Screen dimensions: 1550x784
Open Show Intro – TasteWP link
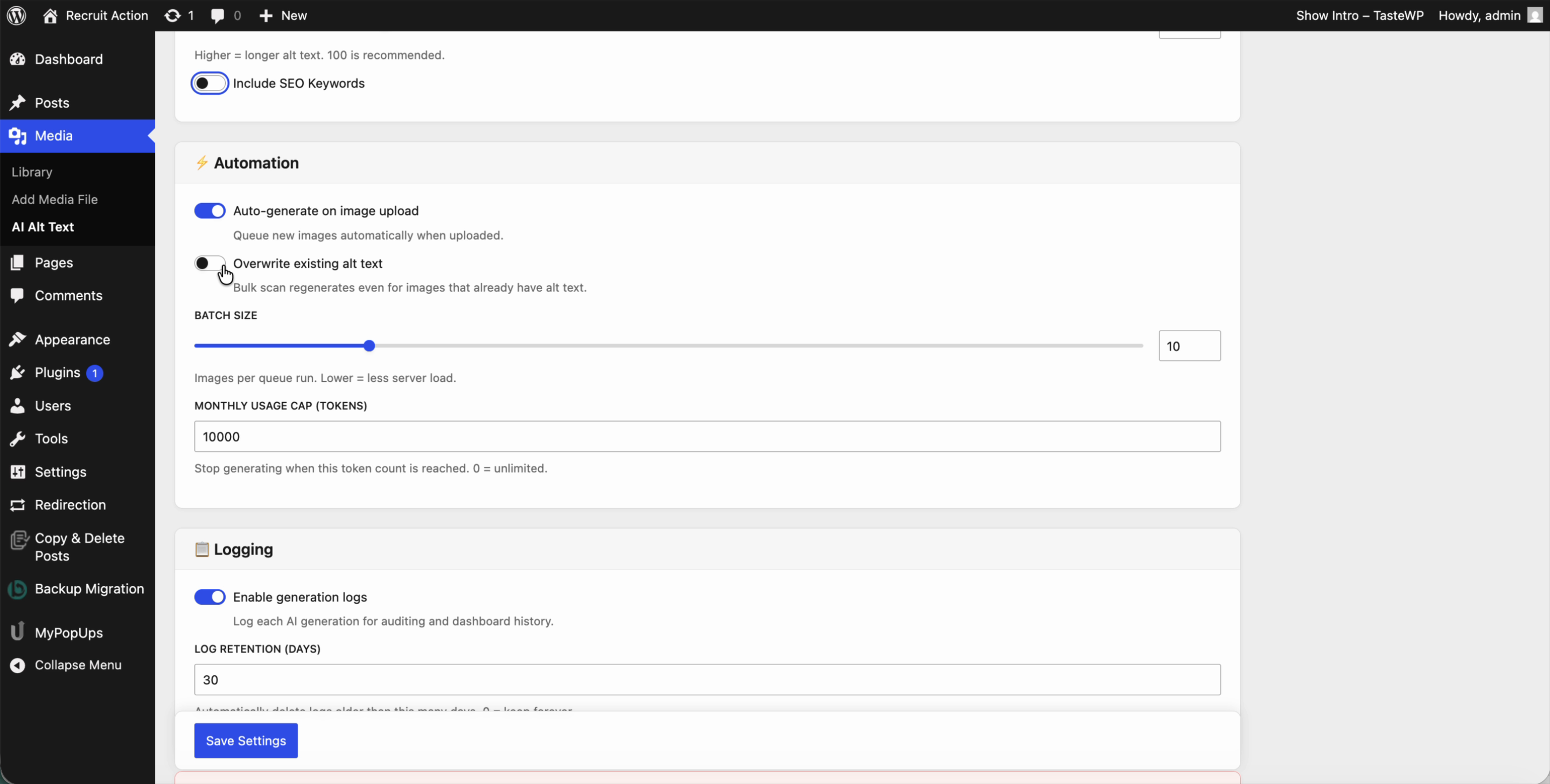coord(1359,15)
